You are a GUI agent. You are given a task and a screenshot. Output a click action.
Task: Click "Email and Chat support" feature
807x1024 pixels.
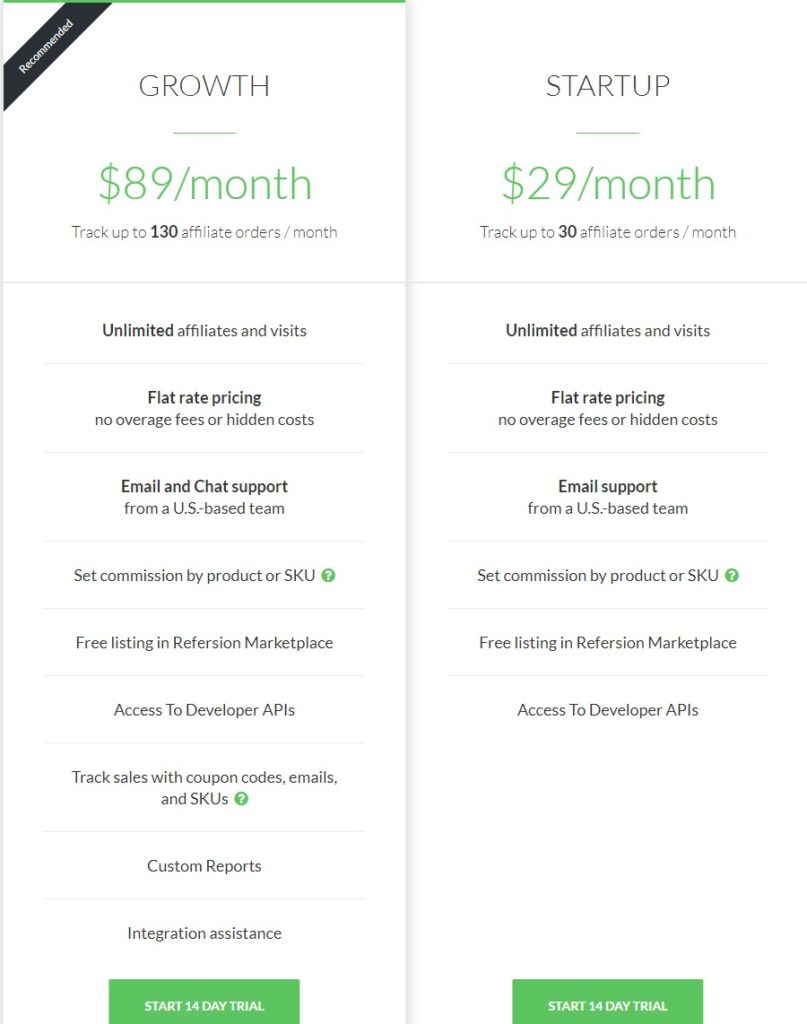[204, 487]
